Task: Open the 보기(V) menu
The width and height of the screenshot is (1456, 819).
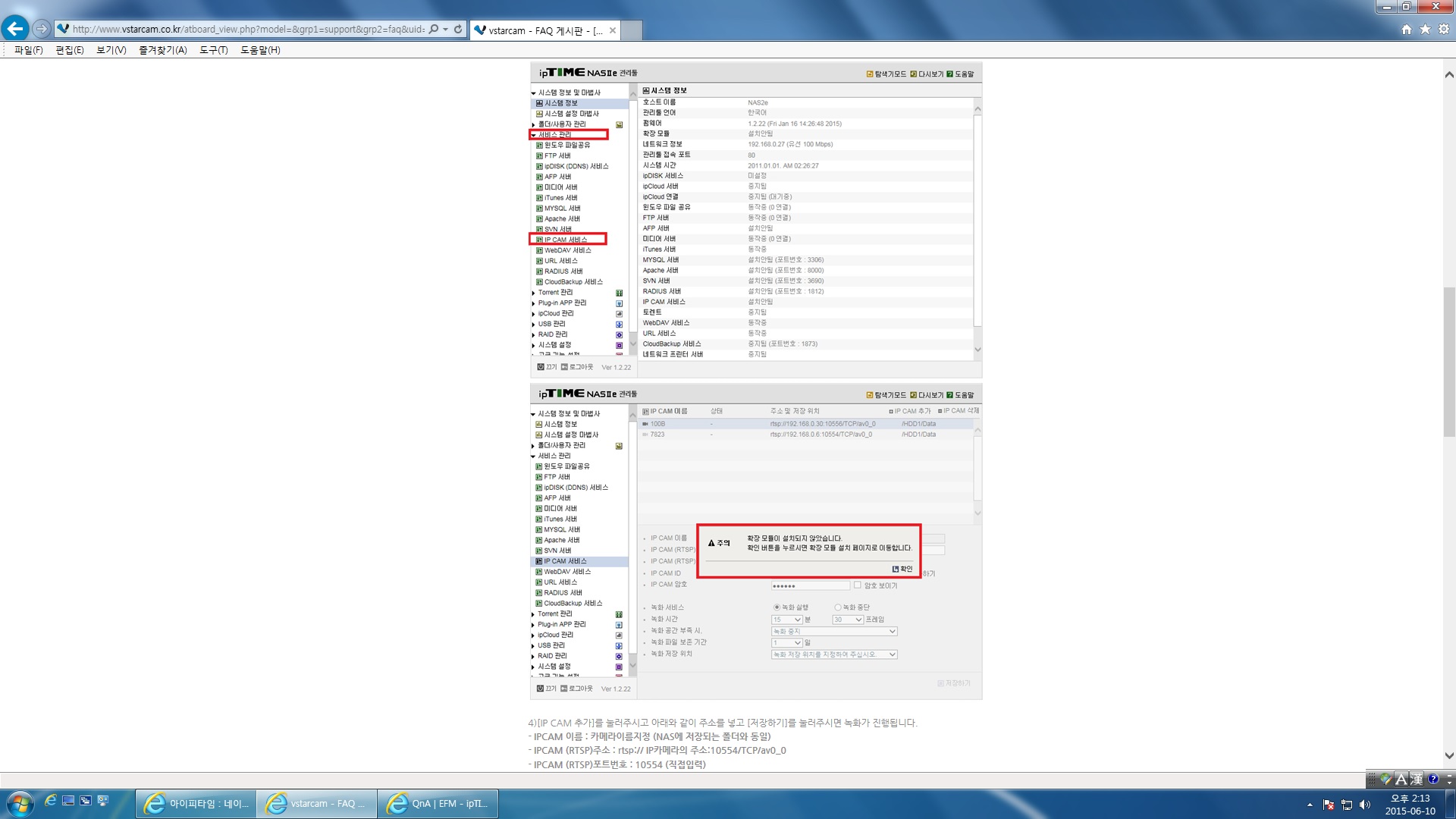Action: pyautogui.click(x=111, y=50)
